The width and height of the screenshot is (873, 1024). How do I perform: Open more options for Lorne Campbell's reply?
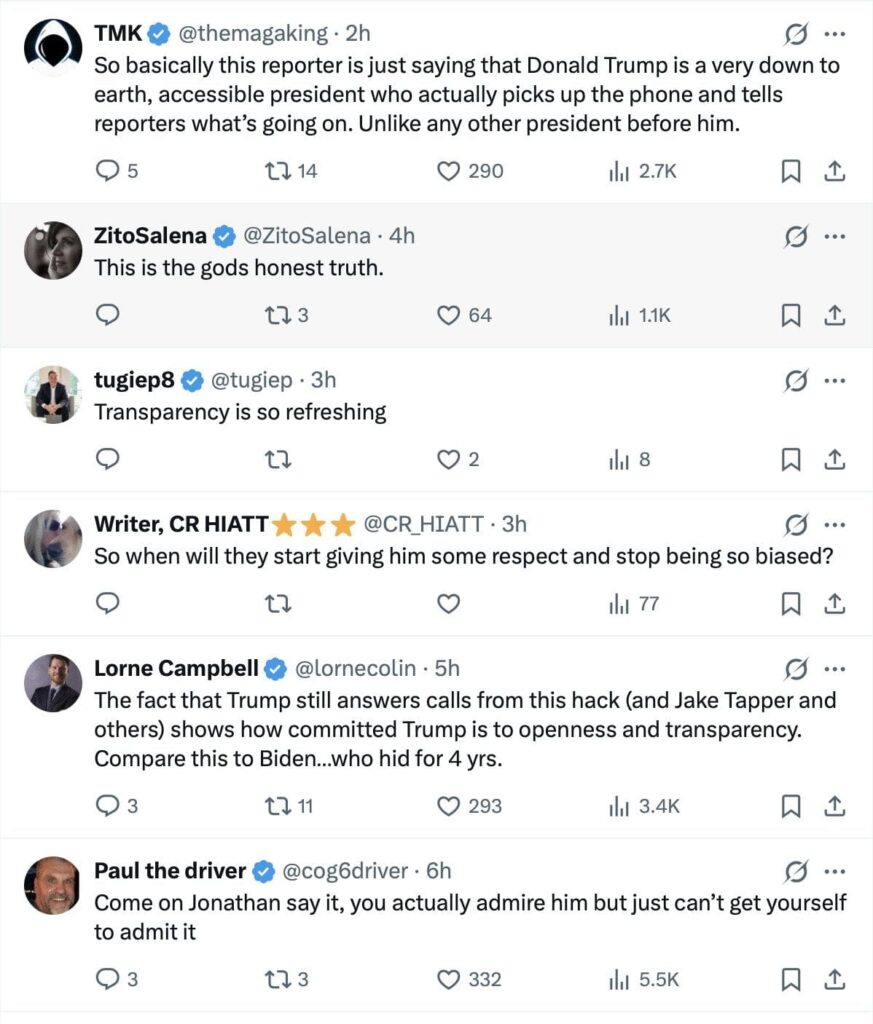coord(836,669)
